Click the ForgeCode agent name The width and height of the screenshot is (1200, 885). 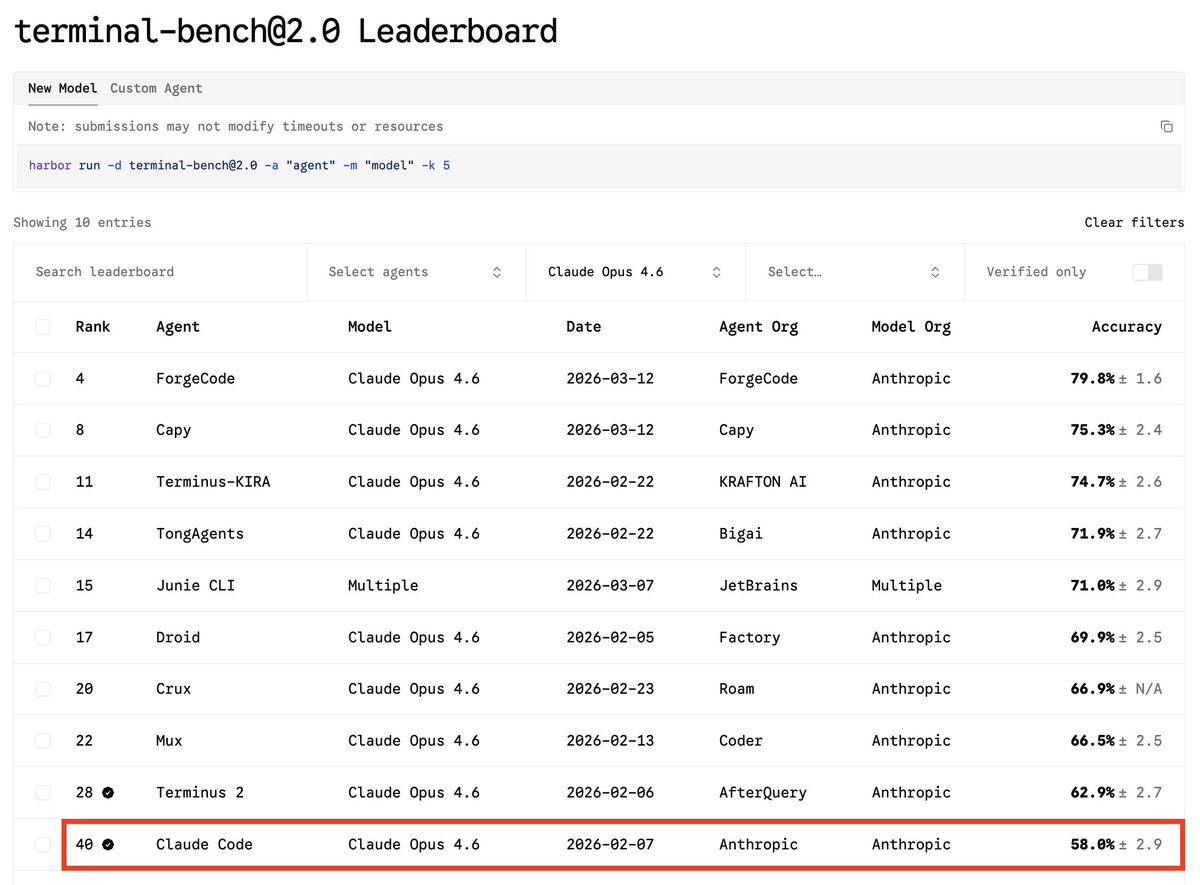(x=196, y=379)
